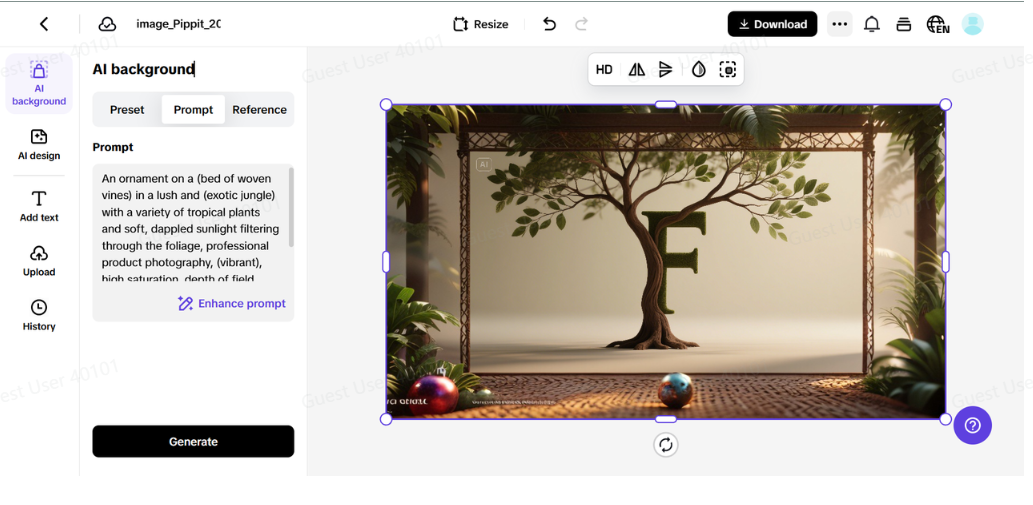Flip the image horizontally
Image resolution: width=1033 pixels, height=505 pixels.
tap(636, 69)
